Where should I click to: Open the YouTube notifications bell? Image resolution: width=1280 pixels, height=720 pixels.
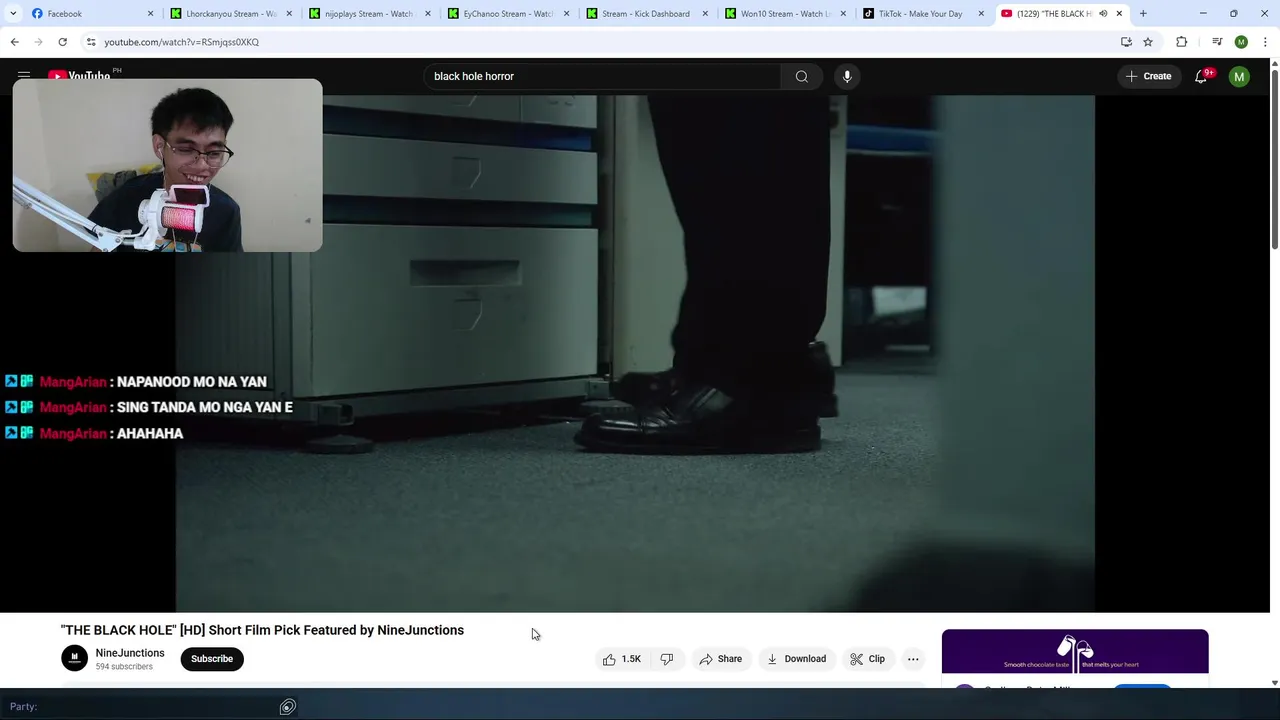[1202, 76]
